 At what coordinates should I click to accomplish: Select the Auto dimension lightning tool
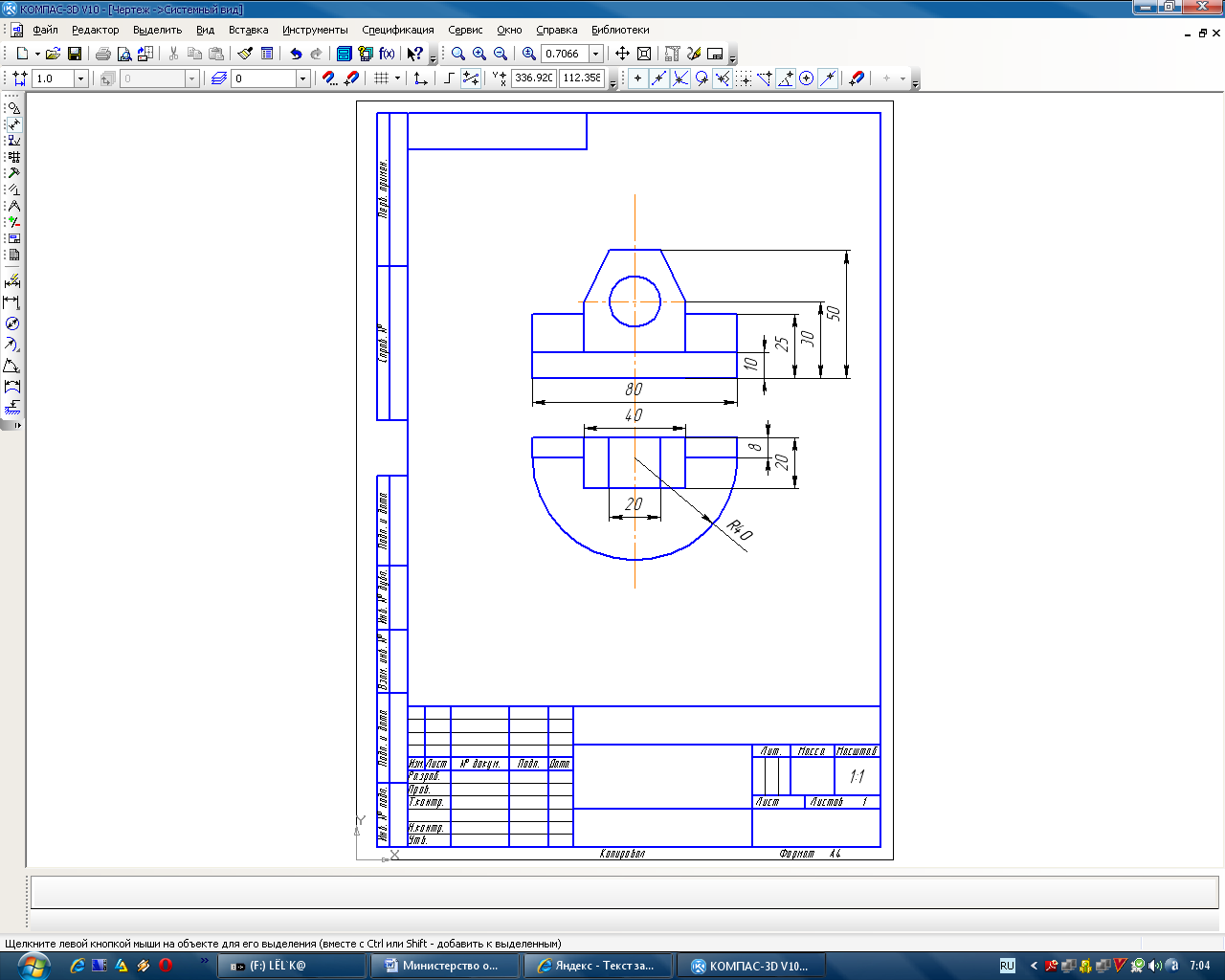point(12,281)
